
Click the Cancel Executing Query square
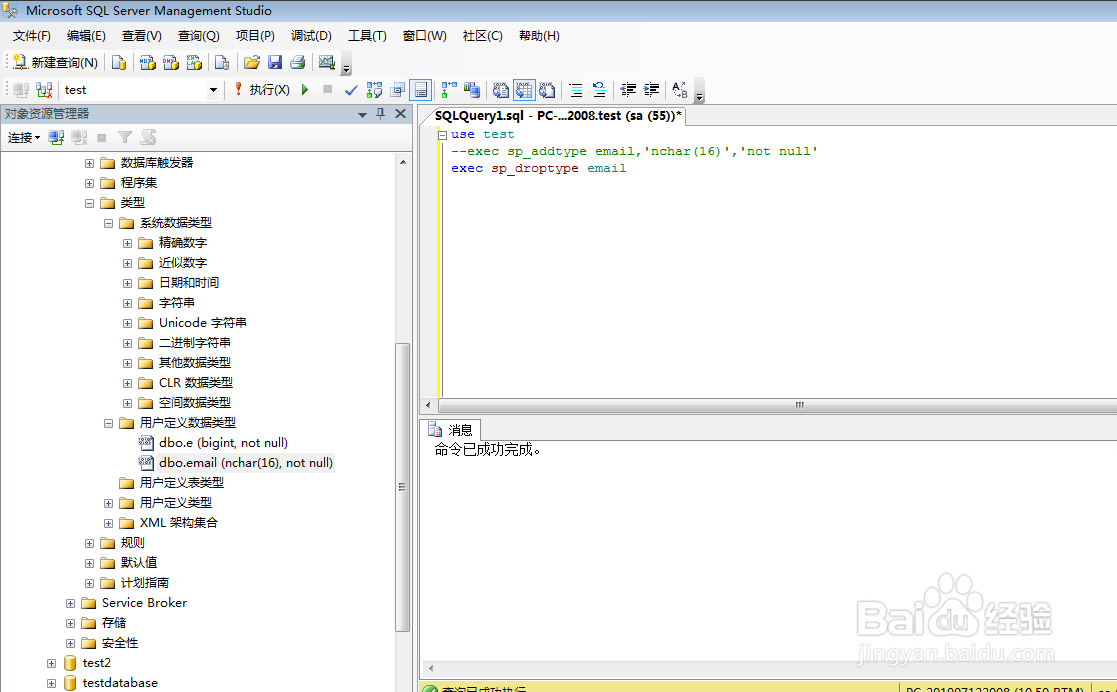point(328,89)
